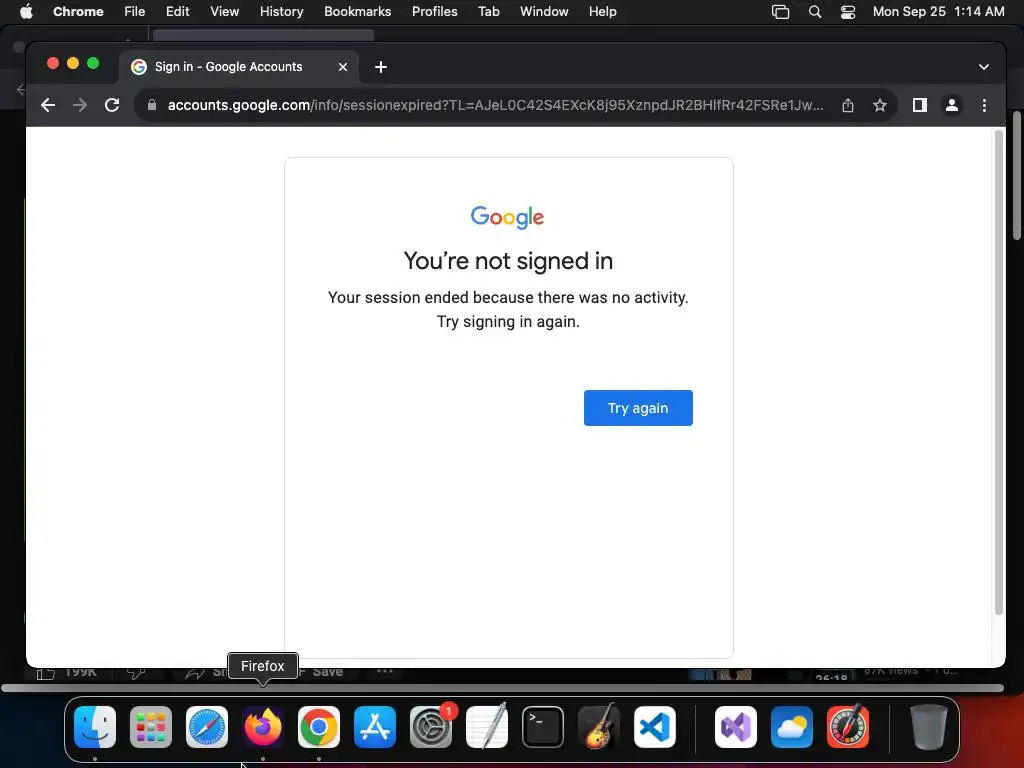This screenshot has height=768, width=1024.
Task: Open Terminal from the Dock
Action: (x=543, y=727)
